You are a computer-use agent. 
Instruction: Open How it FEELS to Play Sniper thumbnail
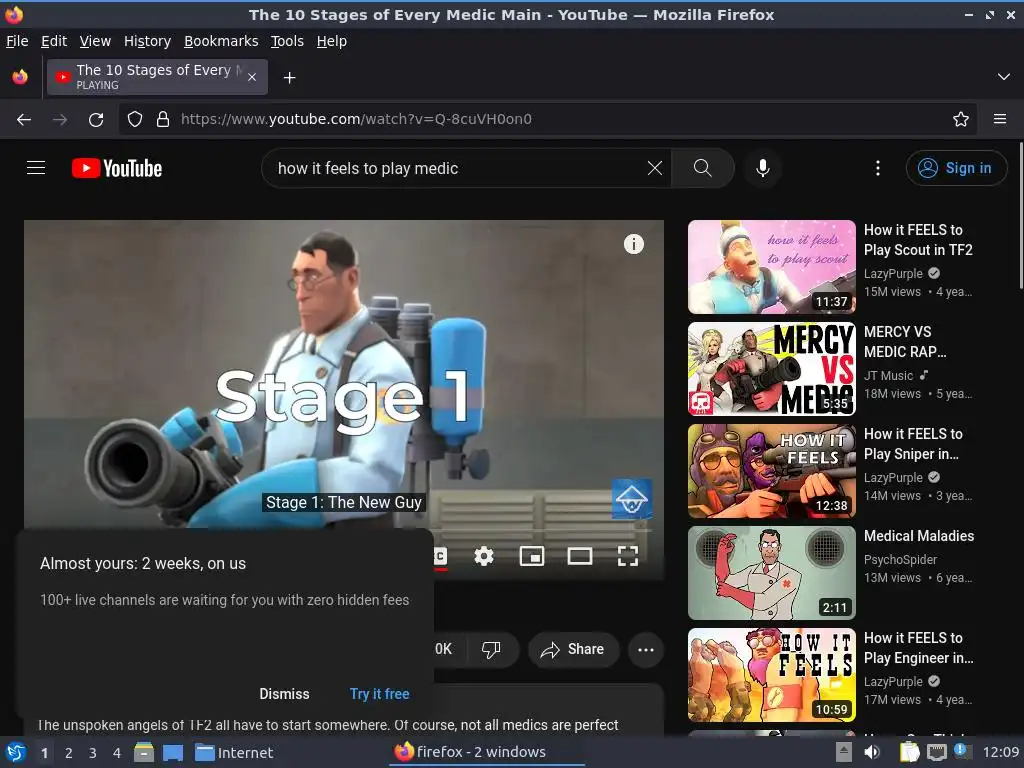point(771,471)
